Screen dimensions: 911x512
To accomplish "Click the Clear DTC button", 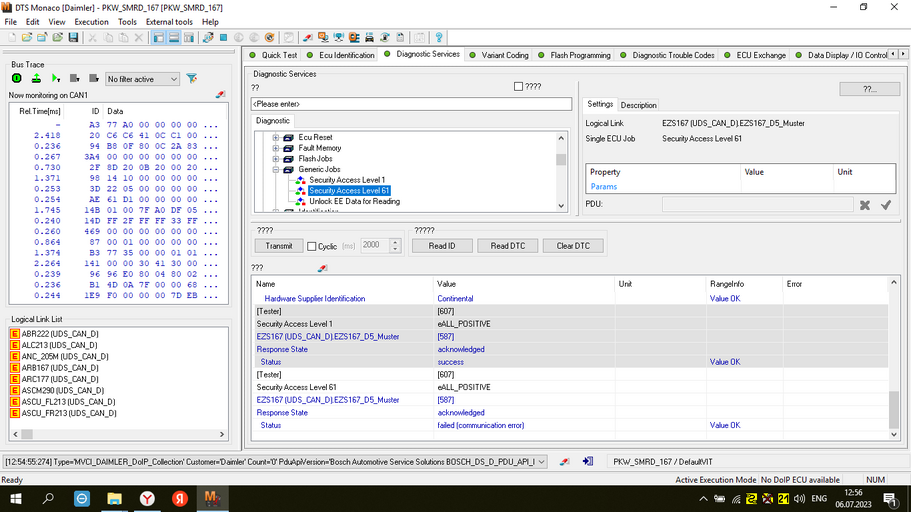I will pos(573,246).
